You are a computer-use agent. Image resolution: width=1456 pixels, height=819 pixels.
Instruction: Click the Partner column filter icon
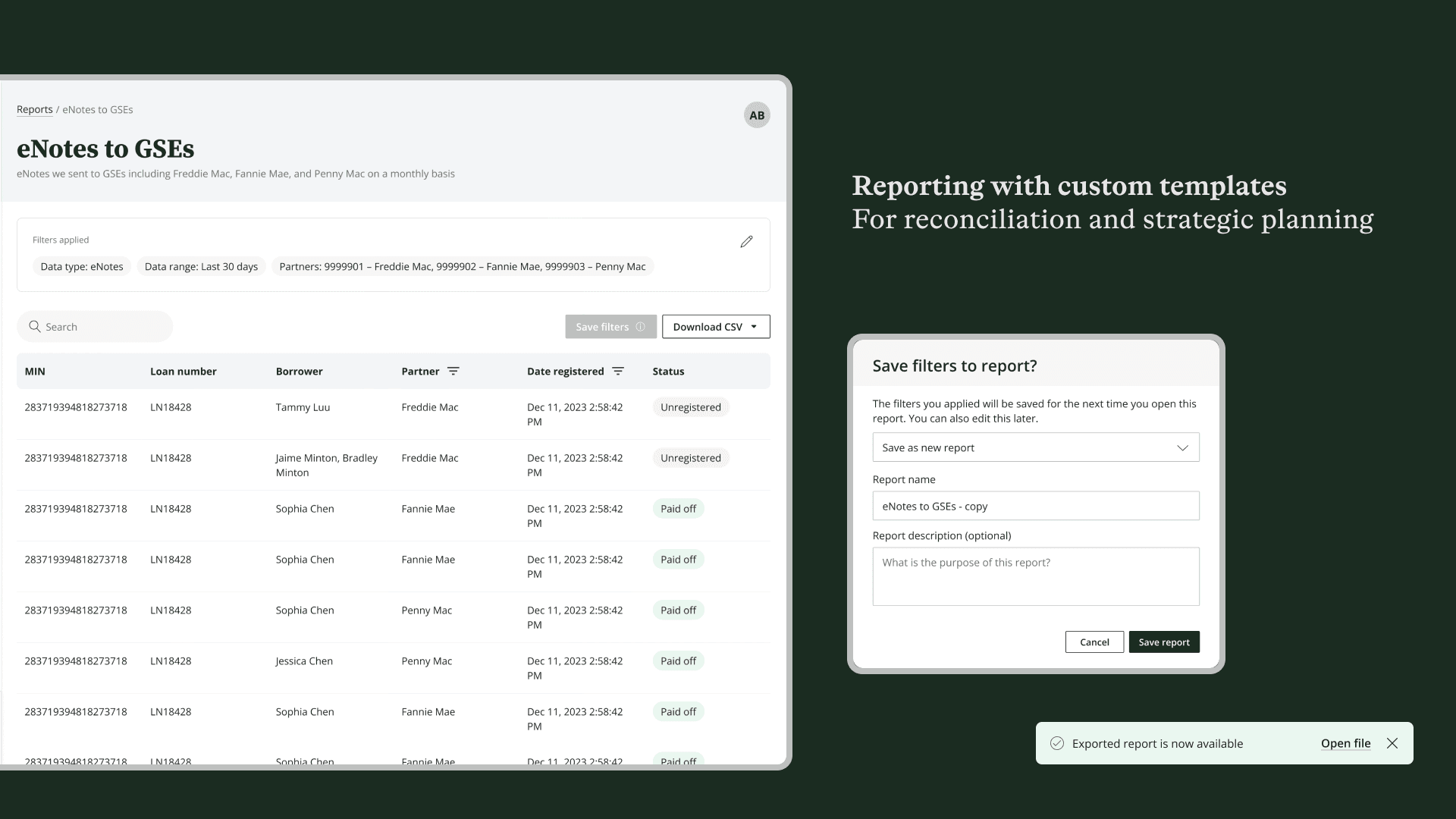coord(453,371)
